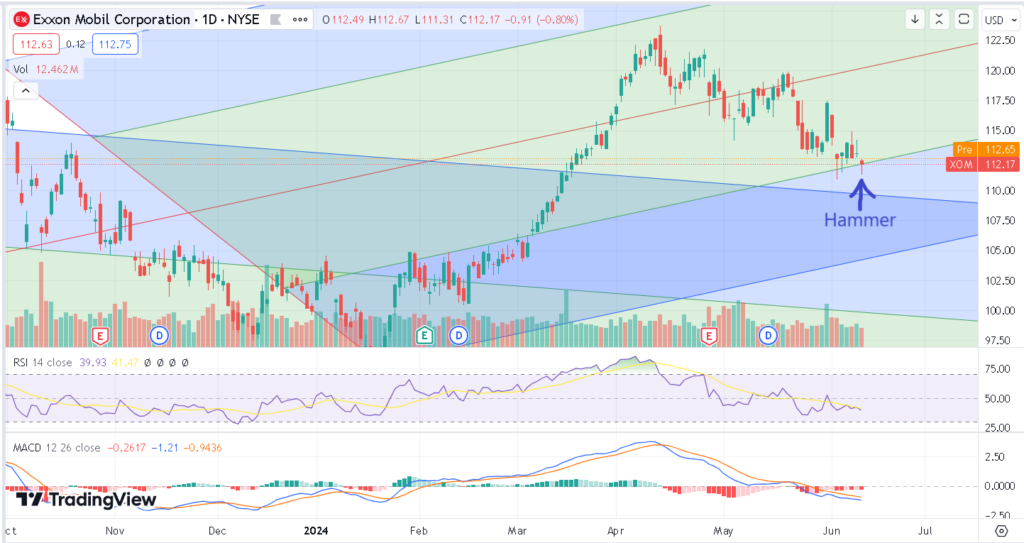Click the 2024 label on time axis
Image resolution: width=1024 pixels, height=543 pixels.
pyautogui.click(x=315, y=531)
